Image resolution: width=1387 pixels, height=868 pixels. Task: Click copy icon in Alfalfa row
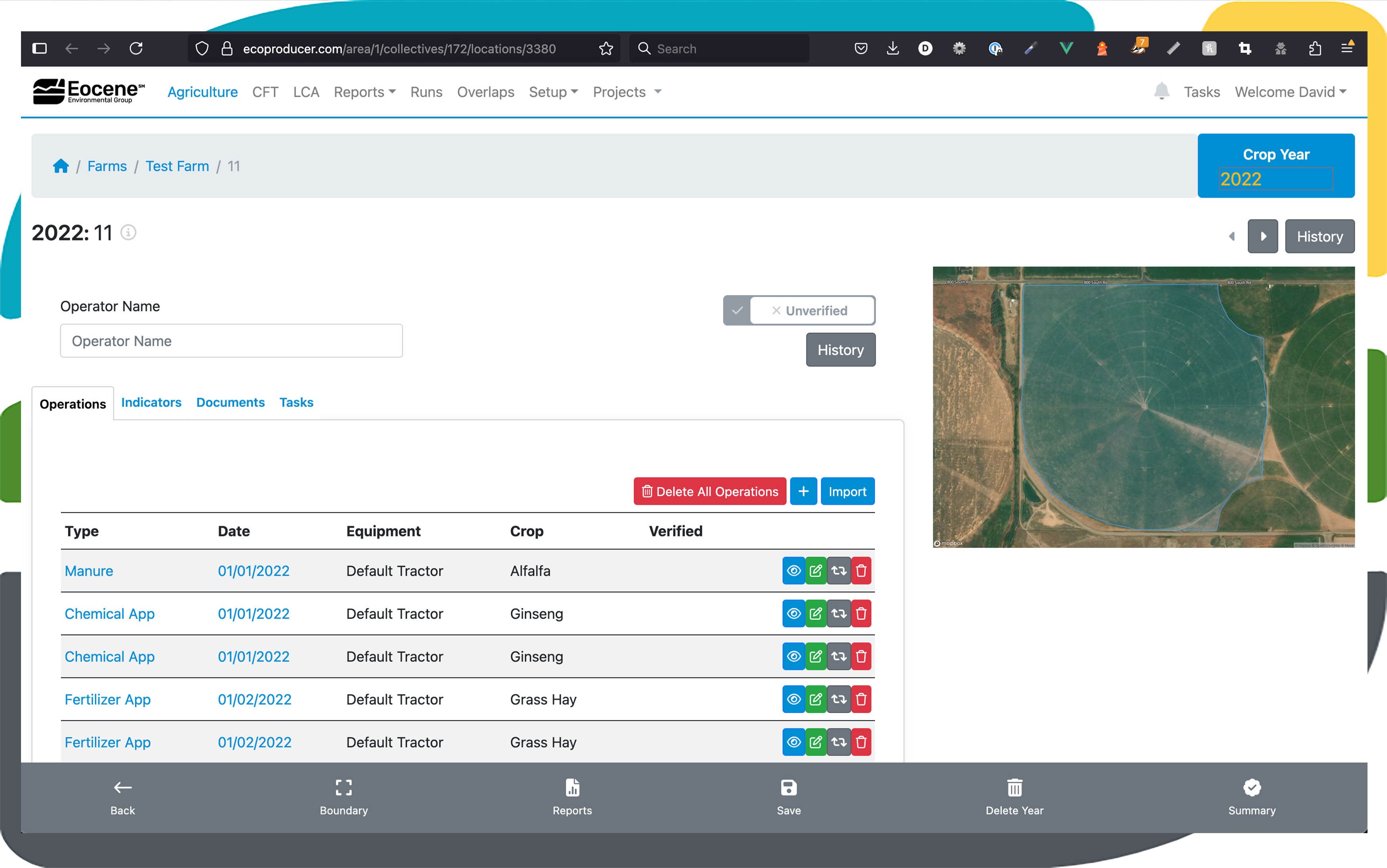tap(839, 570)
